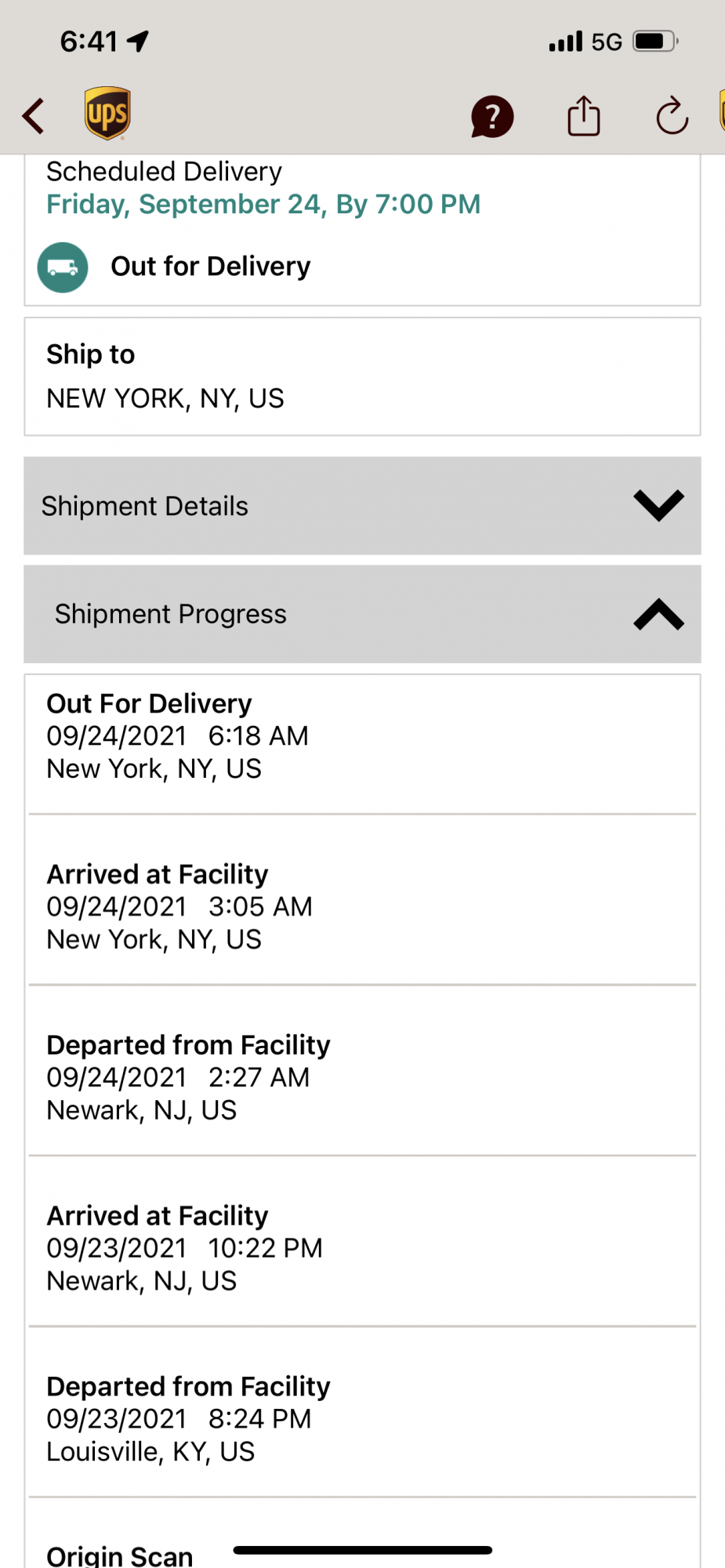Refresh the tracking page
The width and height of the screenshot is (725, 1568).
pyautogui.click(x=672, y=117)
